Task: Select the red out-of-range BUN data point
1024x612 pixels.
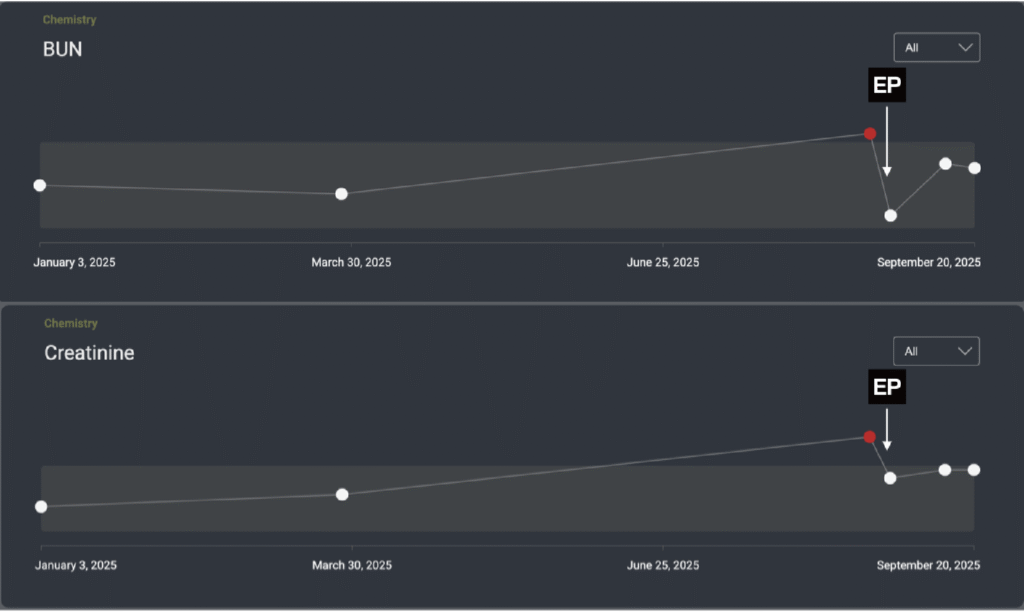Action: pos(870,134)
